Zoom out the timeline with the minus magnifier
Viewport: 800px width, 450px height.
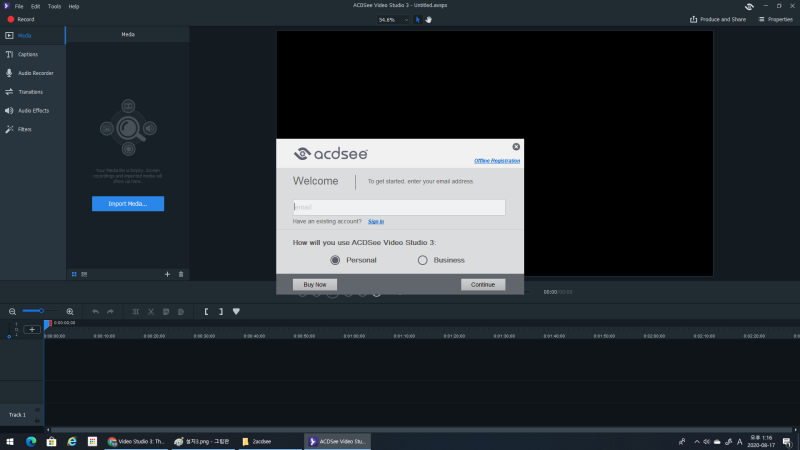pos(12,311)
